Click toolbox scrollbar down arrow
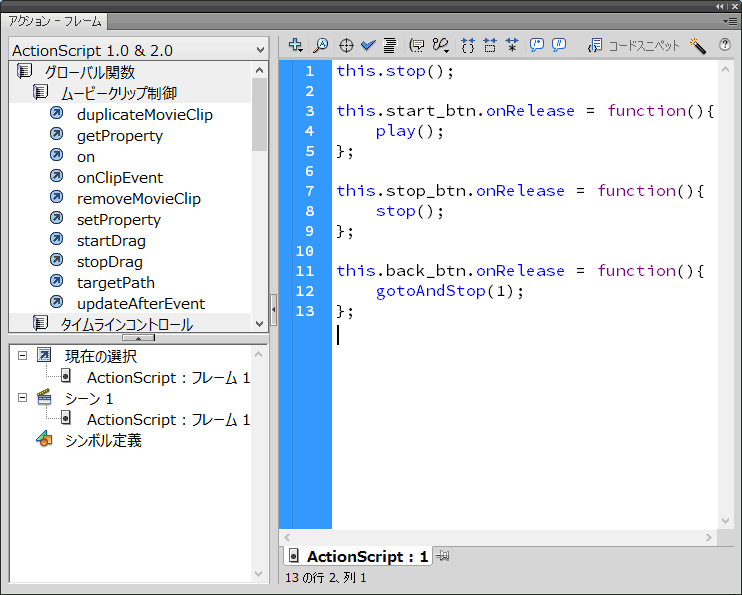 point(259,324)
